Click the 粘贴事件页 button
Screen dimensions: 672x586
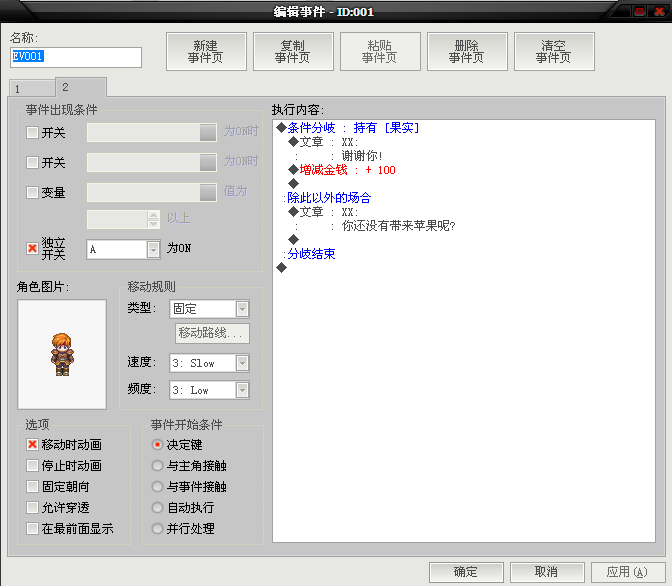tap(380, 51)
